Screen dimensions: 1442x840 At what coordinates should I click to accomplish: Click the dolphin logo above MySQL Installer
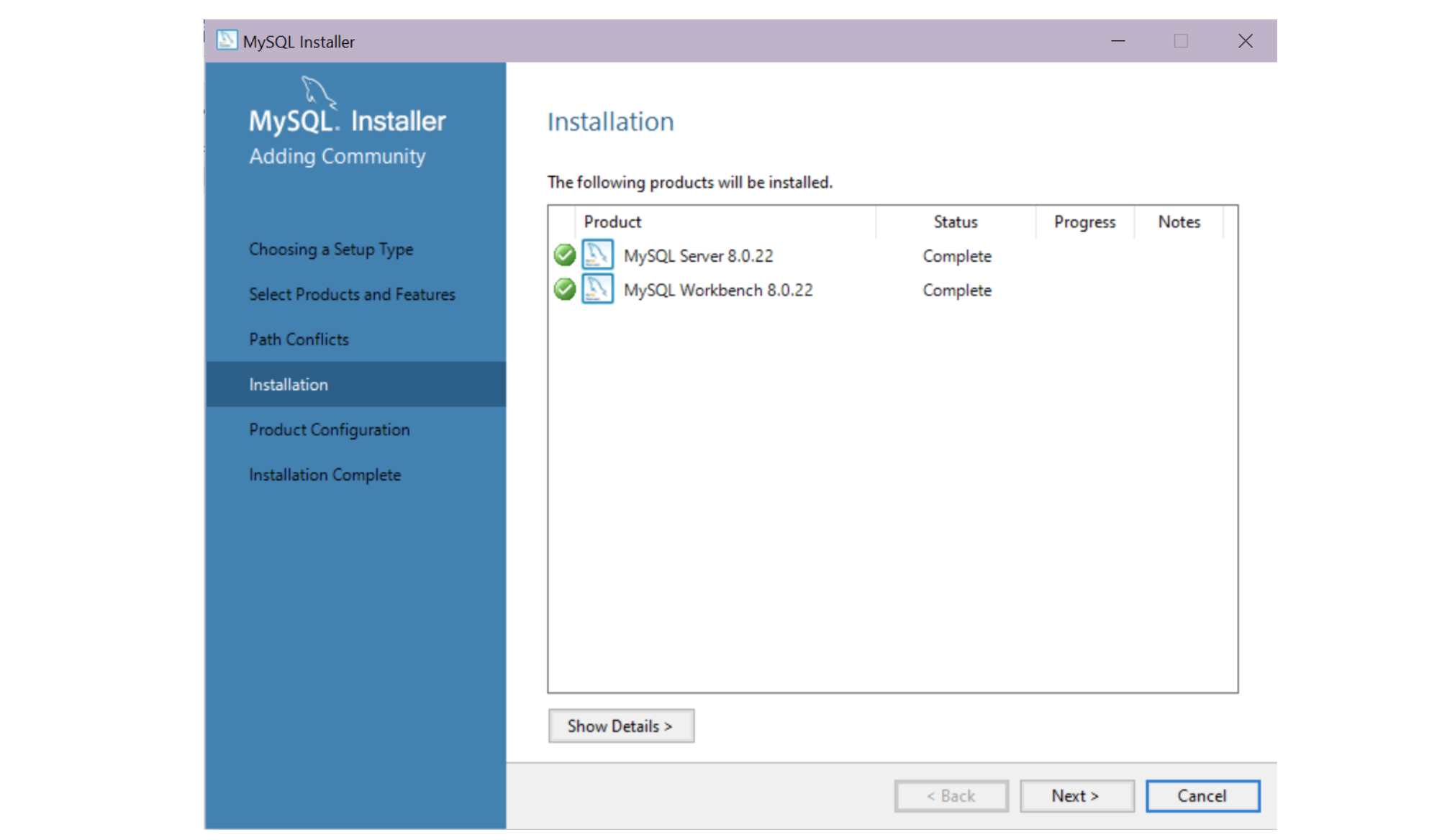pyautogui.click(x=318, y=93)
